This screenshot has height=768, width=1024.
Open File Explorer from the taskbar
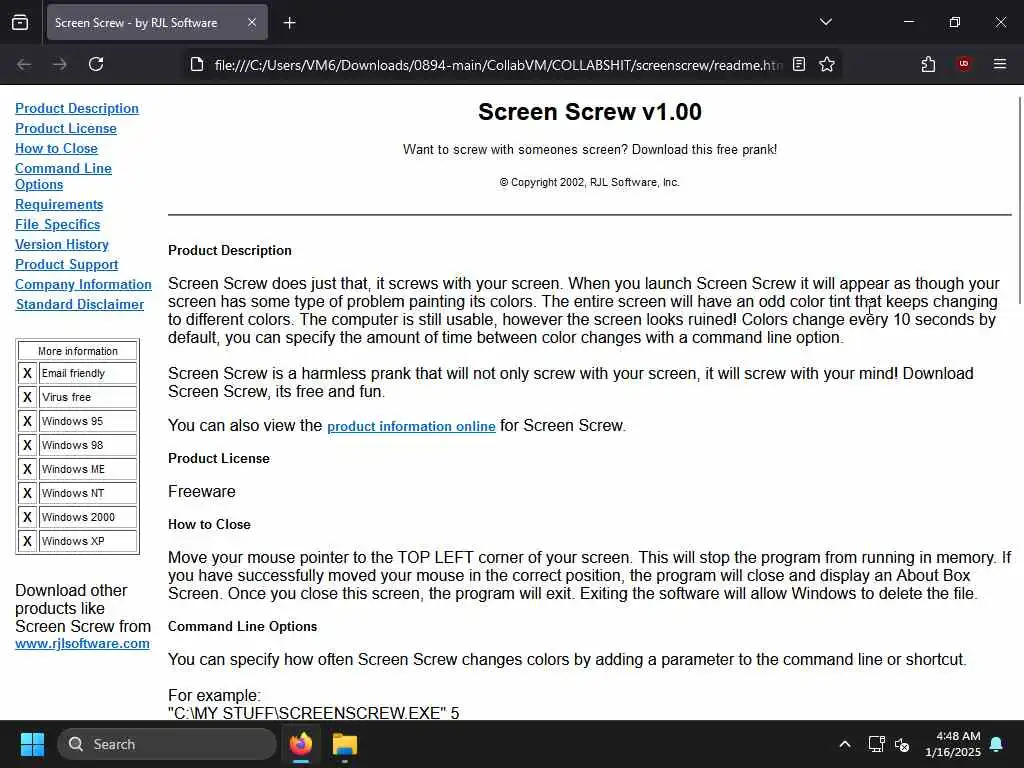coord(345,744)
